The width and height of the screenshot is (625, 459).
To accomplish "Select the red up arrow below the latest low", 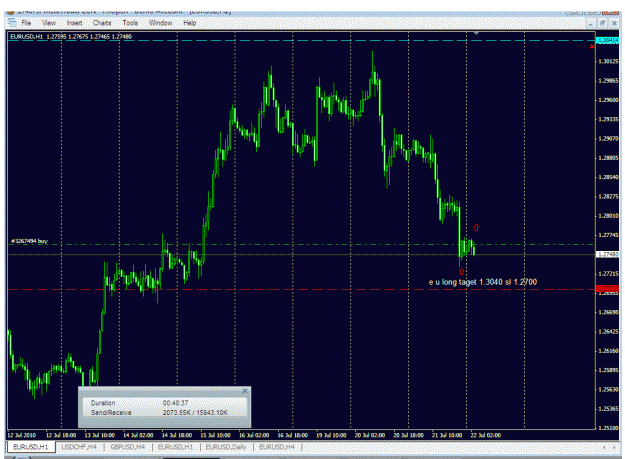I will (x=462, y=272).
